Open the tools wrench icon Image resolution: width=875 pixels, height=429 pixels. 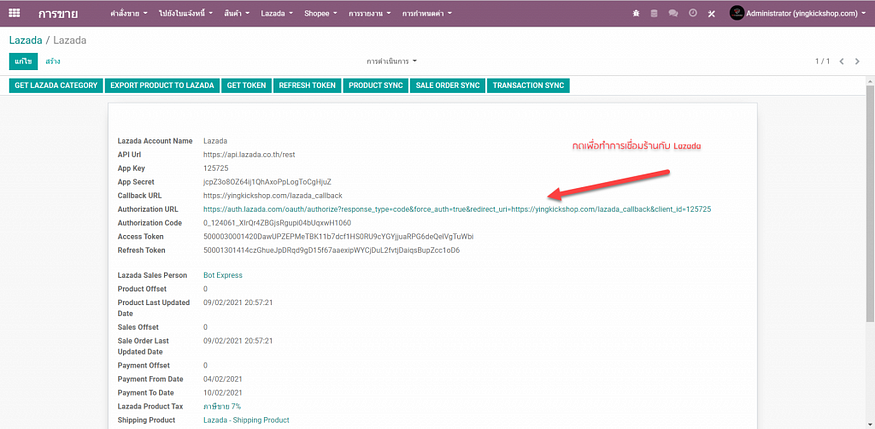click(711, 13)
